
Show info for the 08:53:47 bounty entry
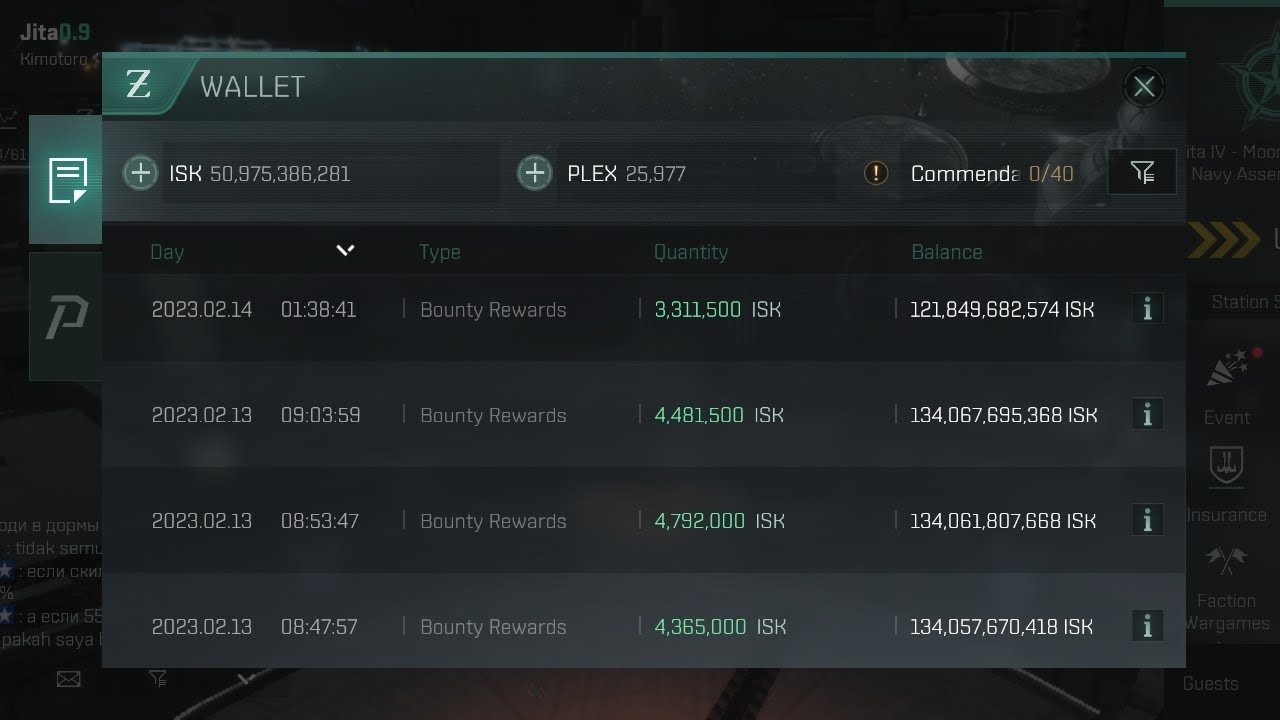point(1147,520)
